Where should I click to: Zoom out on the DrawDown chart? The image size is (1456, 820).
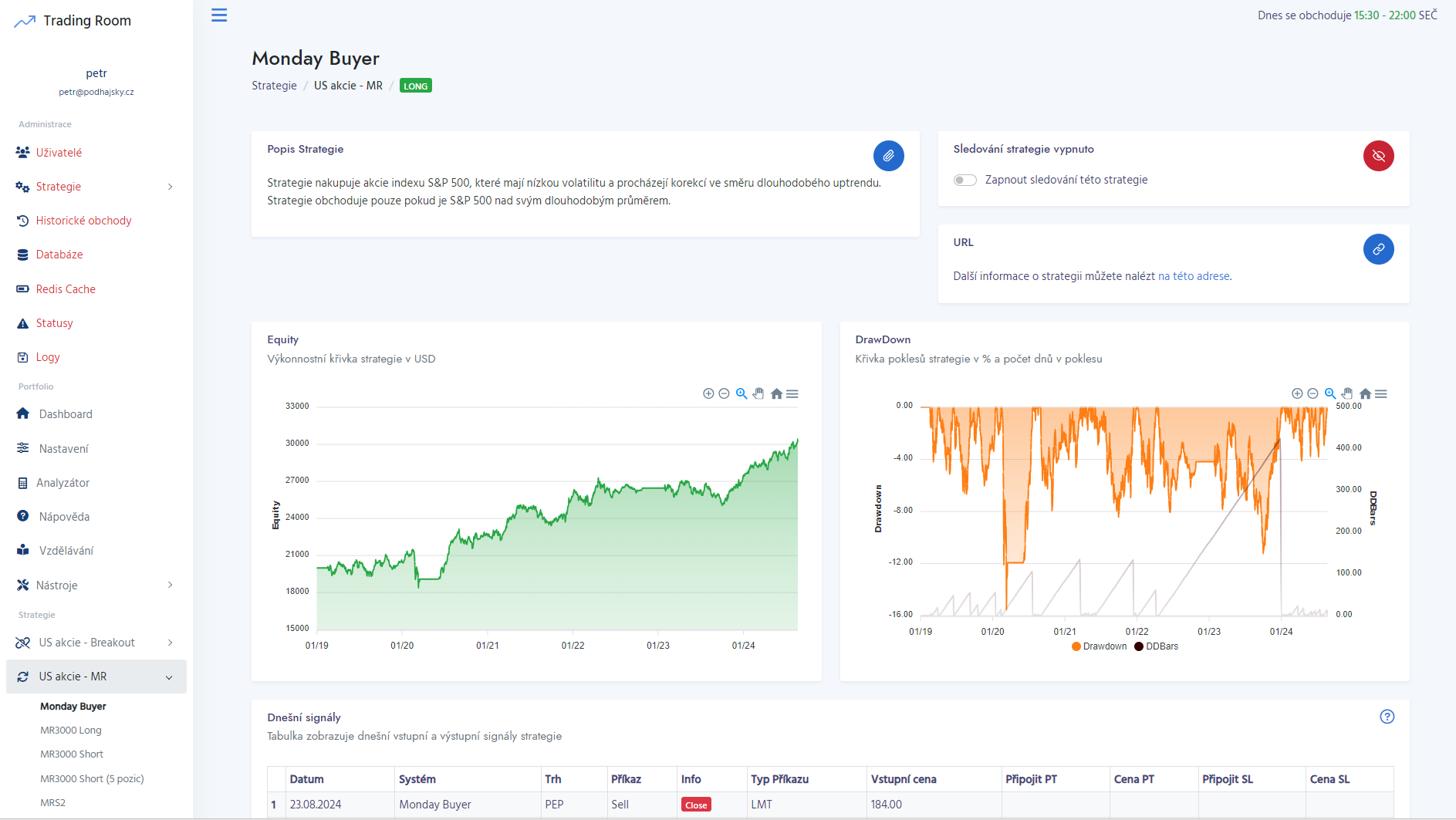pyautogui.click(x=1312, y=394)
